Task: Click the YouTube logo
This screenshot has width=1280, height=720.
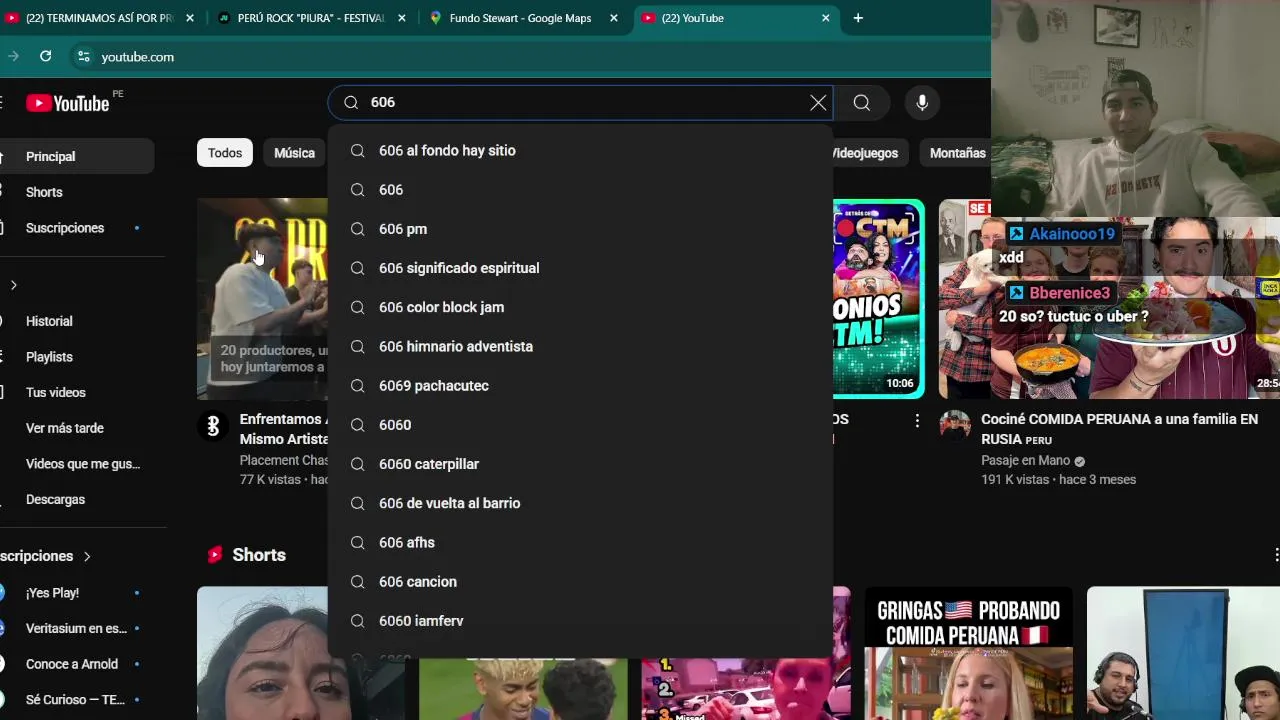Action: [67, 103]
